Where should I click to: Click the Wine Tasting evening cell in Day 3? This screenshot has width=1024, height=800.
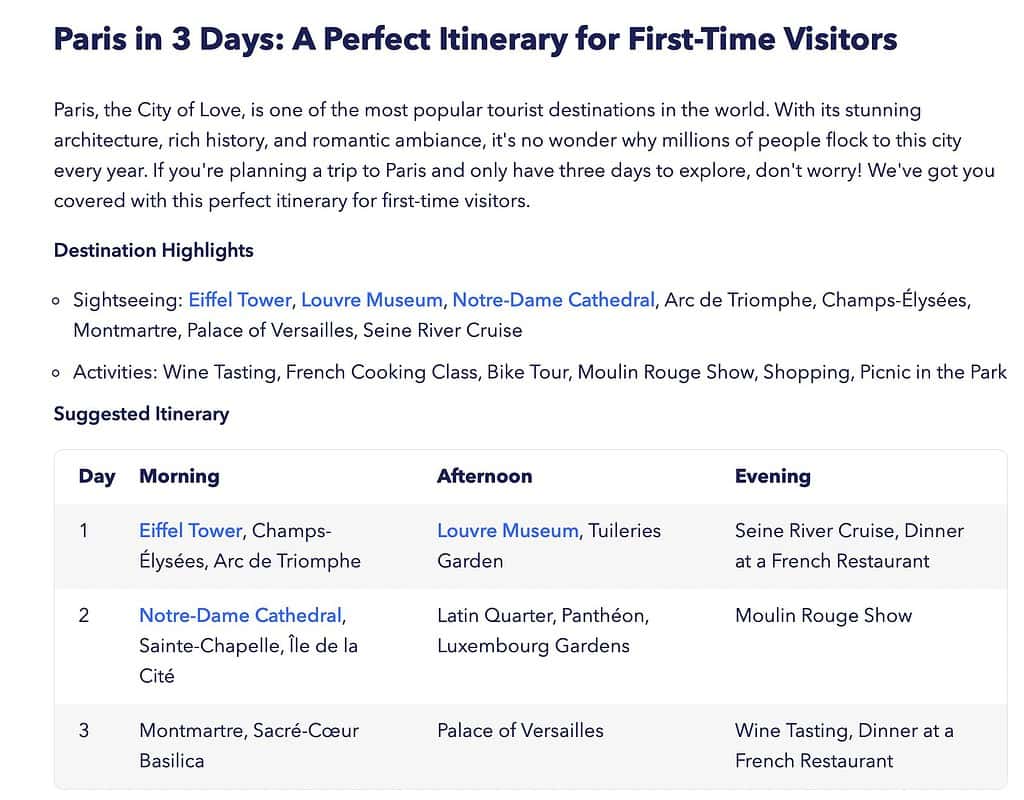(843, 745)
